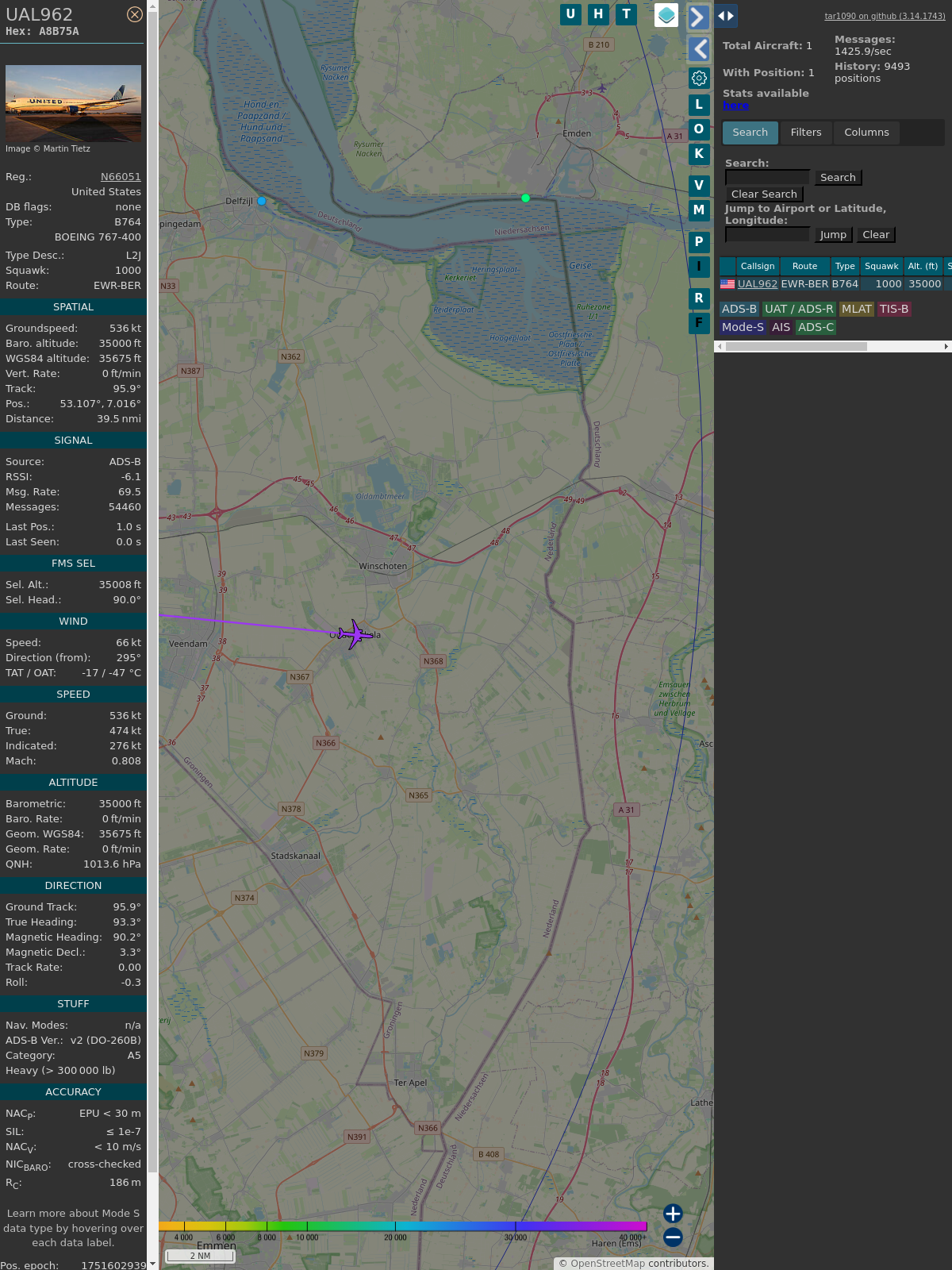Click the Search button
This screenshot has height=1270, width=952.
pos(838,178)
